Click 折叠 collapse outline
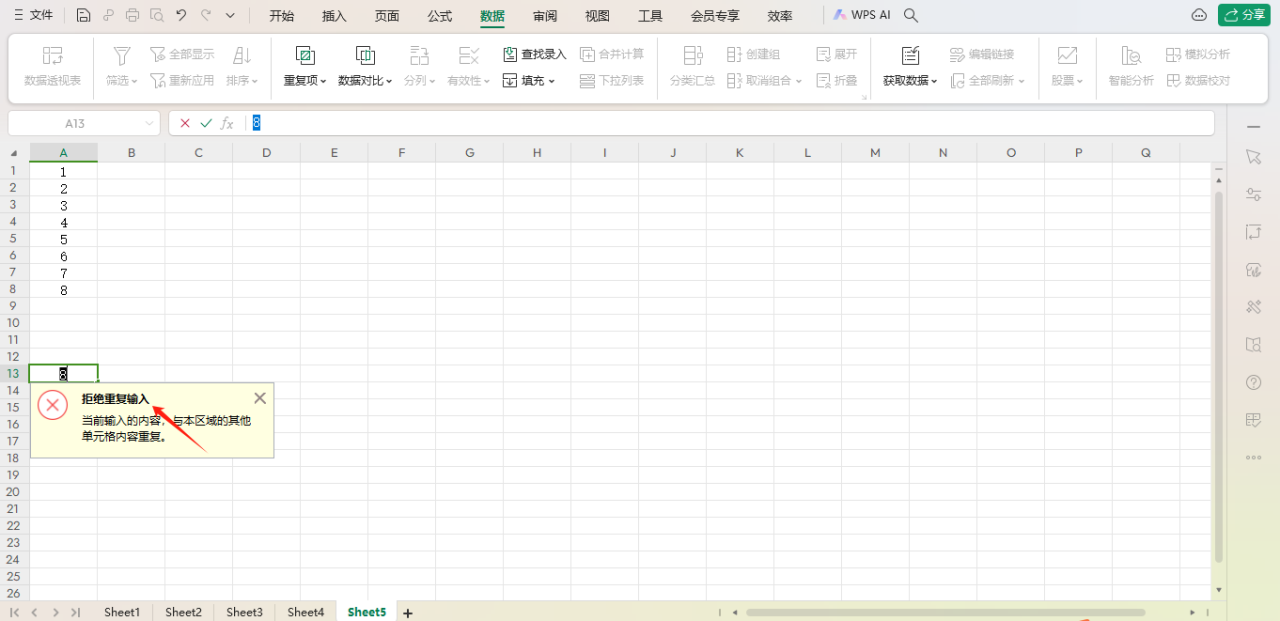 click(837, 80)
